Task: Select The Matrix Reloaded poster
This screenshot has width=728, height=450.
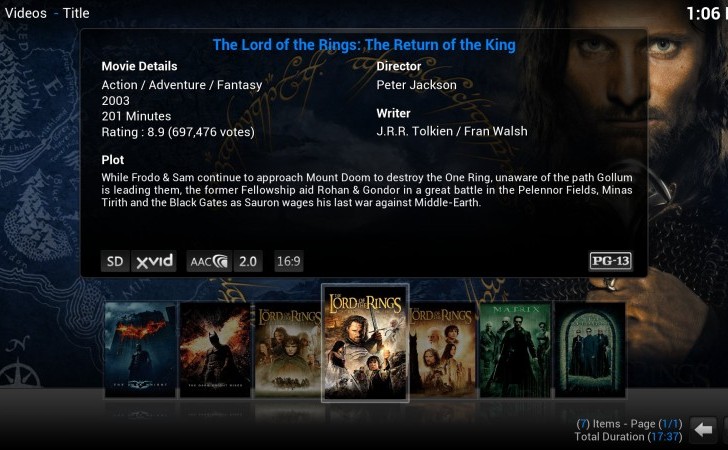Action: [x=590, y=350]
